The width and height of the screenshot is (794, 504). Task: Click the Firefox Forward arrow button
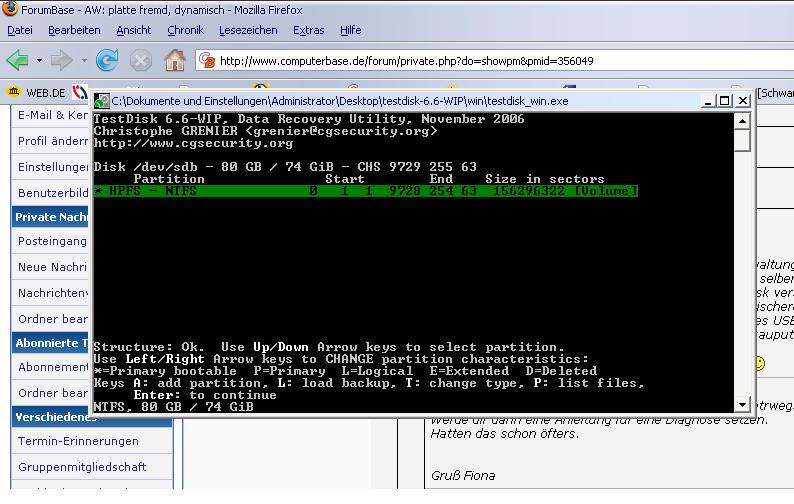[x=62, y=60]
